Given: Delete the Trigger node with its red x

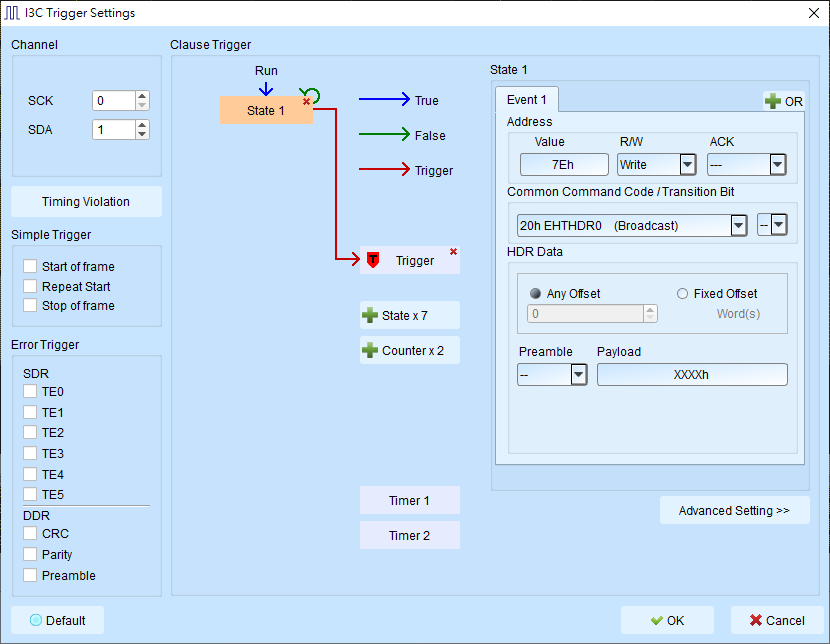Looking at the screenshot, I should [x=453, y=251].
